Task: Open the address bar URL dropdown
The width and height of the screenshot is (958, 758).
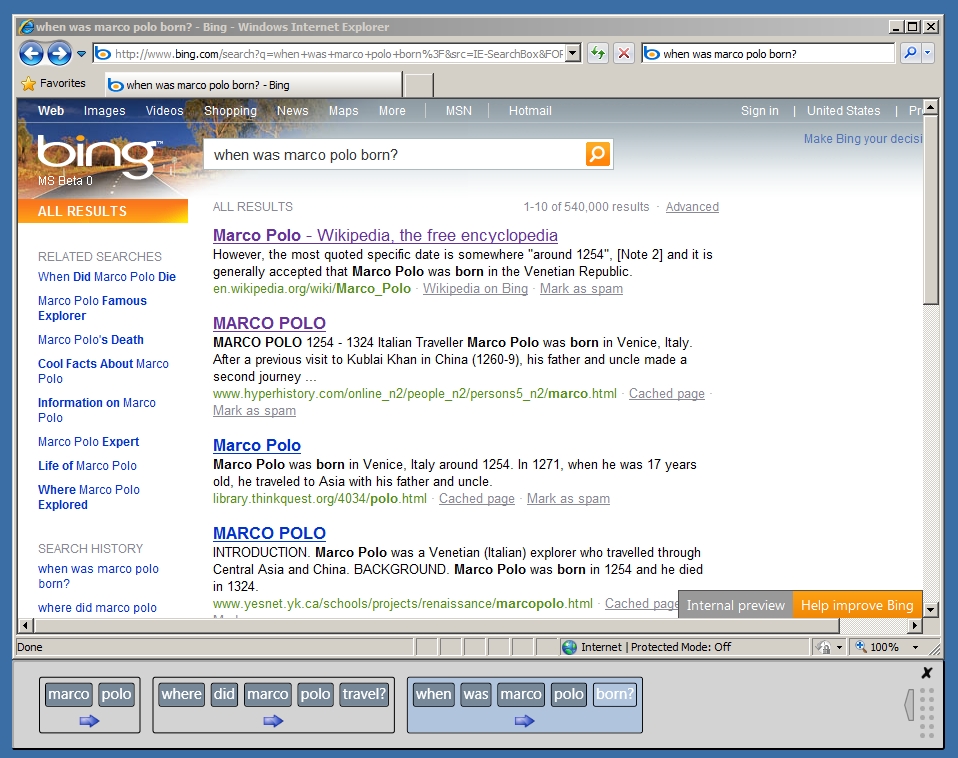Action: 573,54
